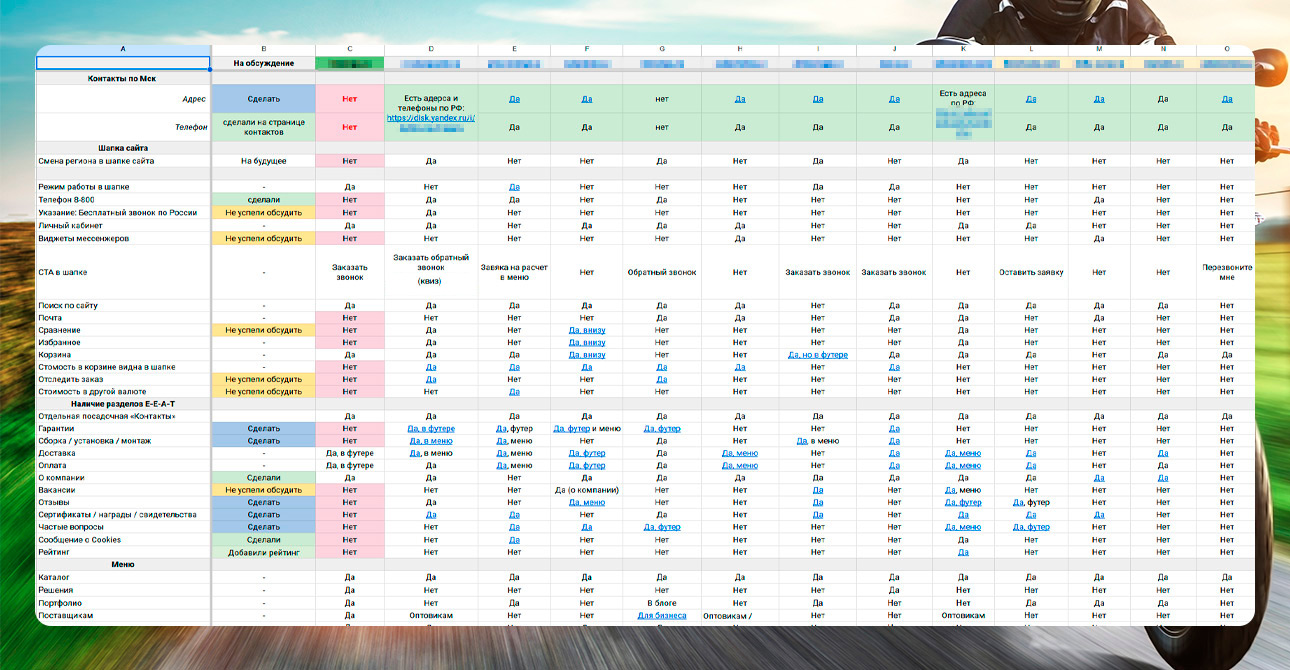
Task: Click the 'Обратный звонок' cell
Action: (661, 272)
